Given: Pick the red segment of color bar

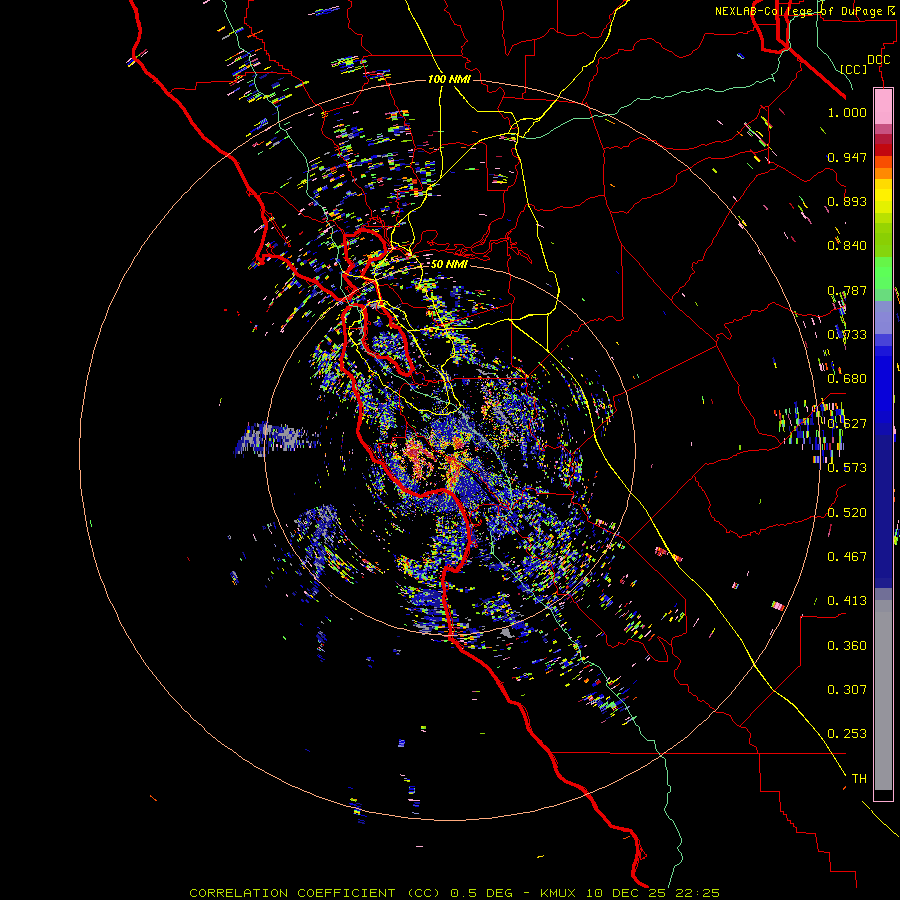Looking at the screenshot, I should [883, 149].
